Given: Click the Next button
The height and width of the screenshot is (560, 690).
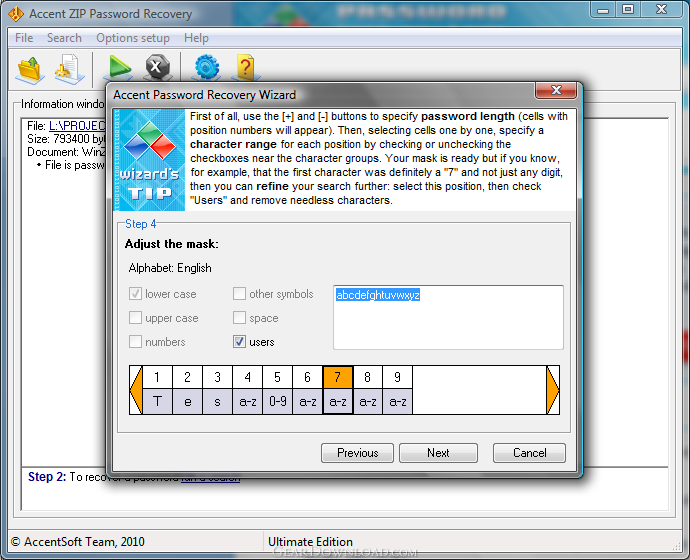Looking at the screenshot, I should tap(438, 453).
